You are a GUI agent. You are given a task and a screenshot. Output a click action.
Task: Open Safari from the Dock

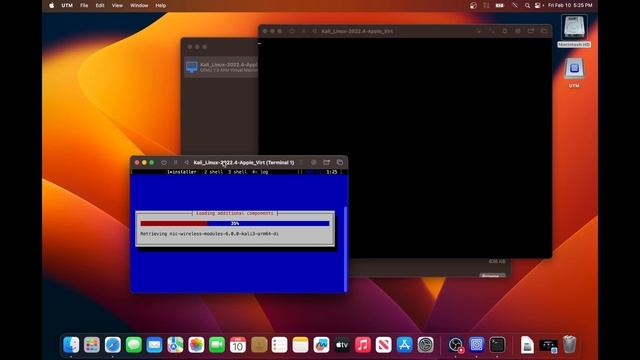coord(113,345)
